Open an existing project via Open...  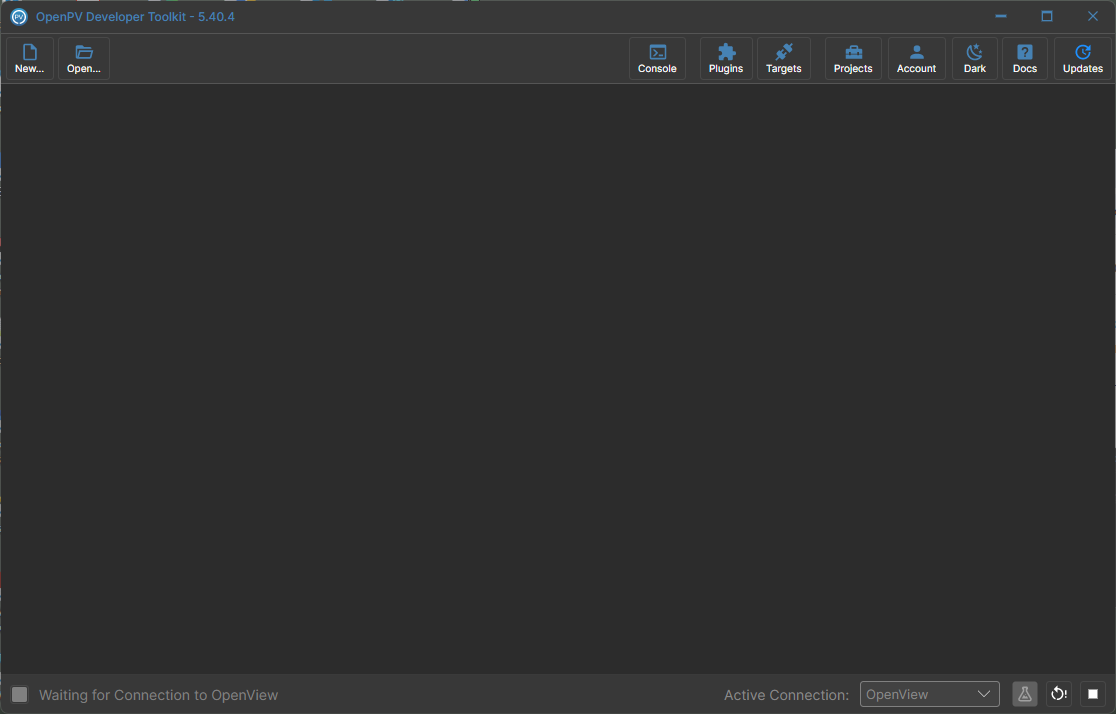84,58
